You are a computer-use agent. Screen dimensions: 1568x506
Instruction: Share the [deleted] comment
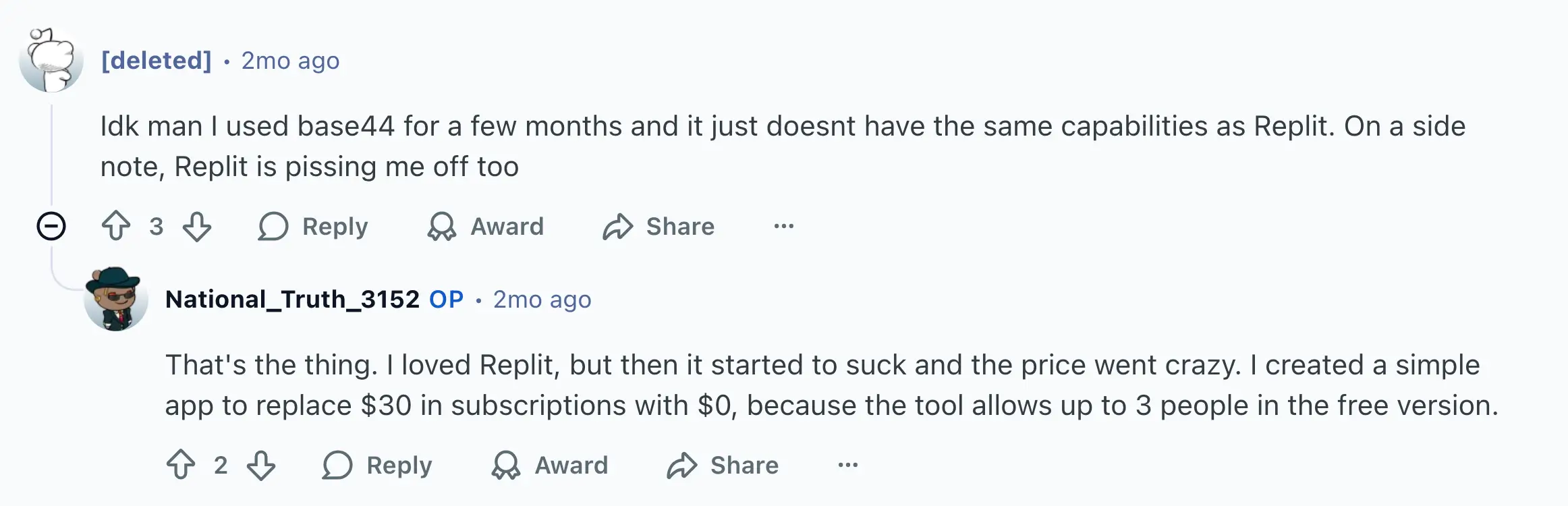659,227
